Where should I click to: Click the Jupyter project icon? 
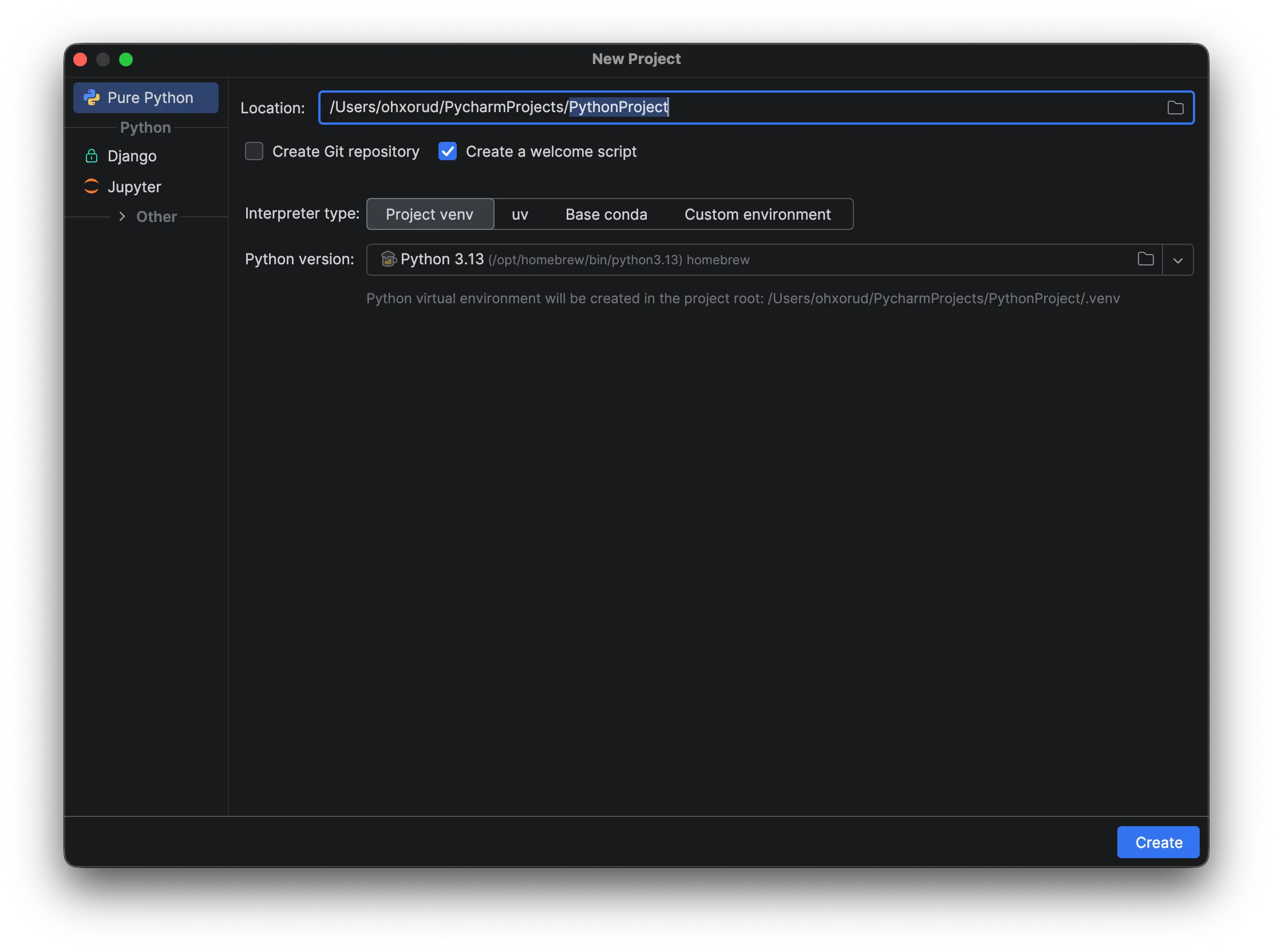[91, 187]
